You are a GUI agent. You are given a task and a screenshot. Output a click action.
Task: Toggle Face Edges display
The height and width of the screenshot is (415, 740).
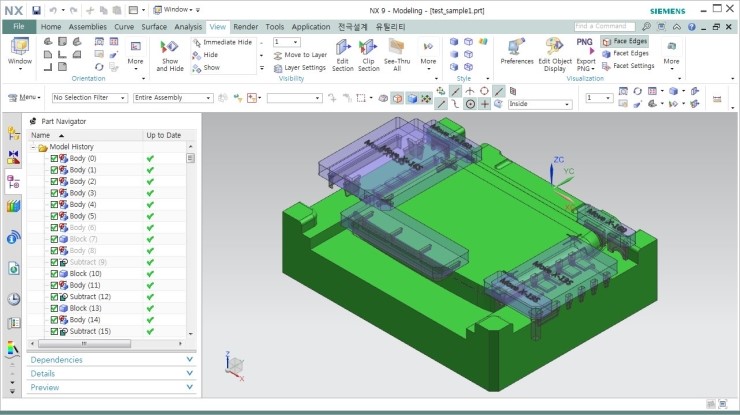tap(625, 41)
